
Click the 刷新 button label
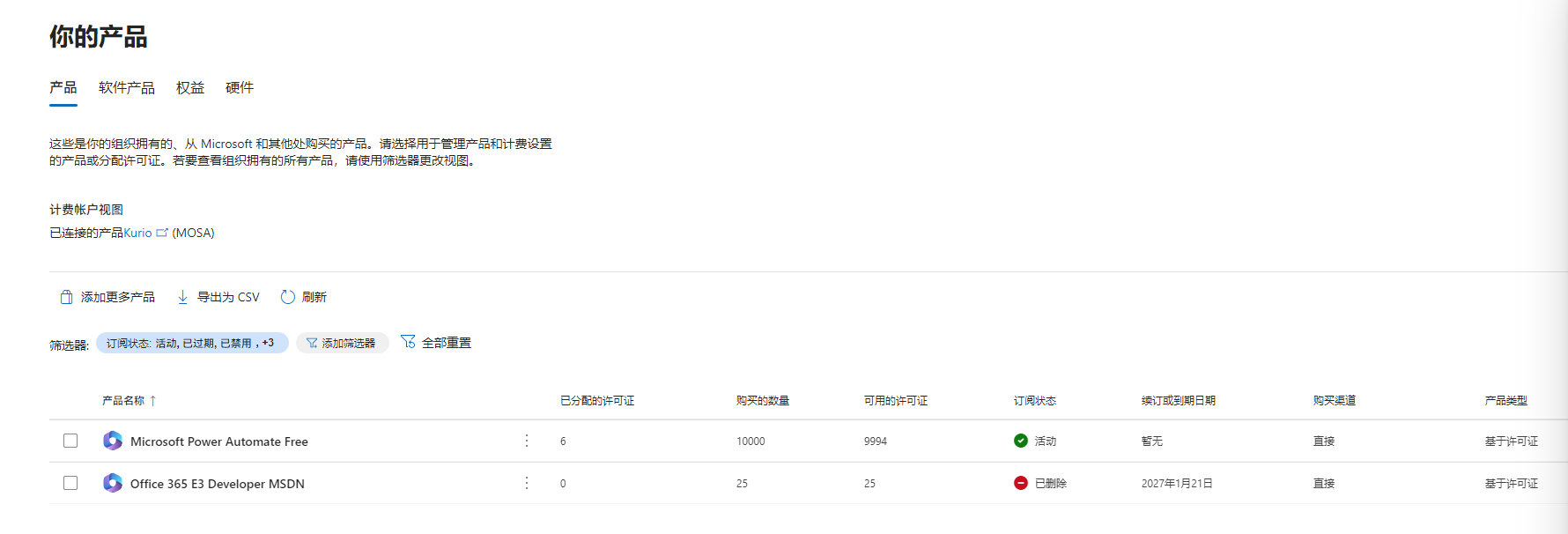314,297
